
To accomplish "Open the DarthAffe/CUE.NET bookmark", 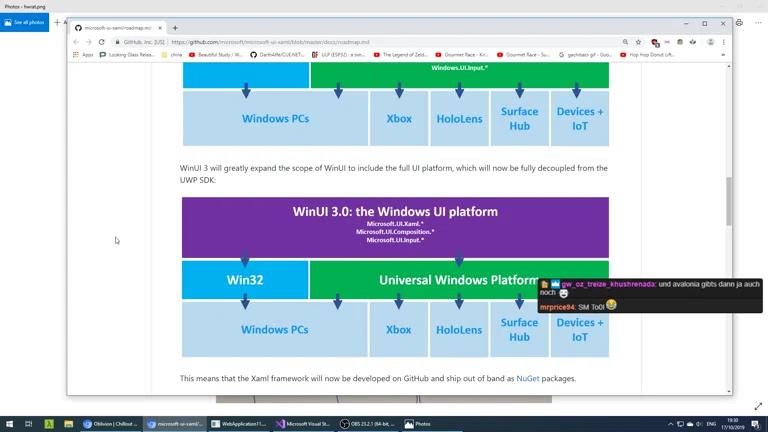I will (x=278, y=55).
